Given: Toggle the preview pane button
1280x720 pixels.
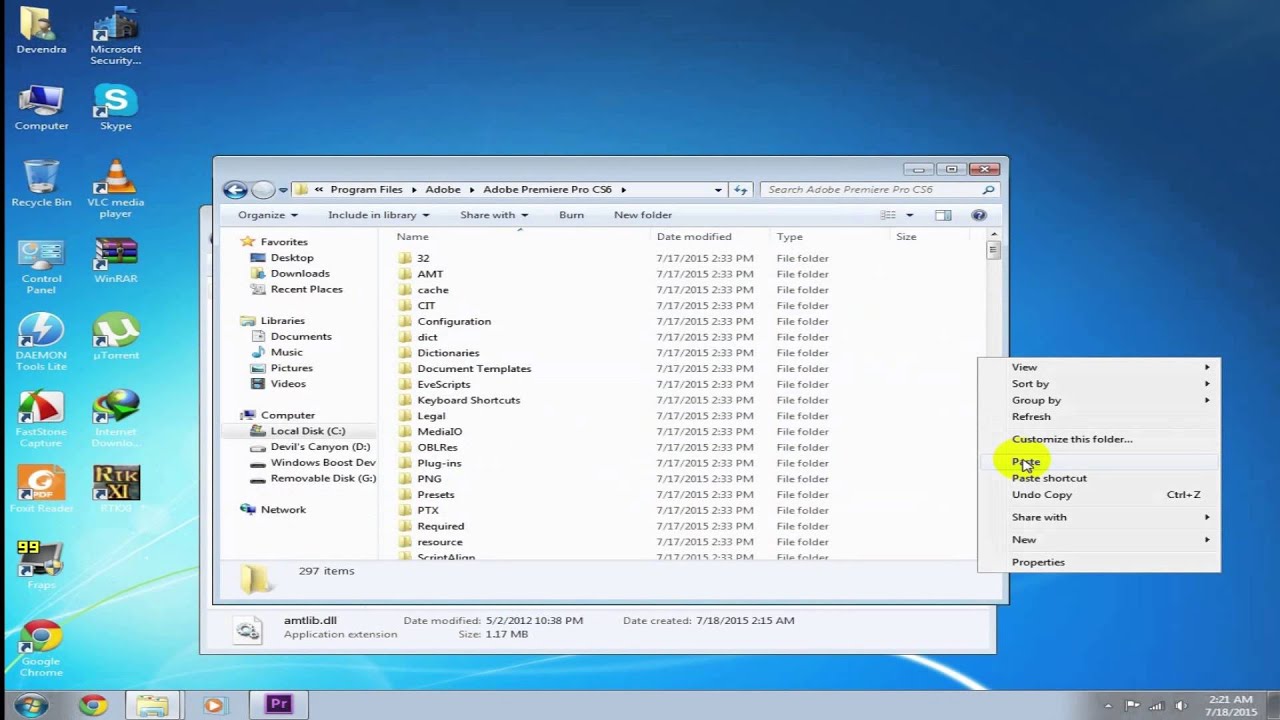Looking at the screenshot, I should click(x=943, y=215).
